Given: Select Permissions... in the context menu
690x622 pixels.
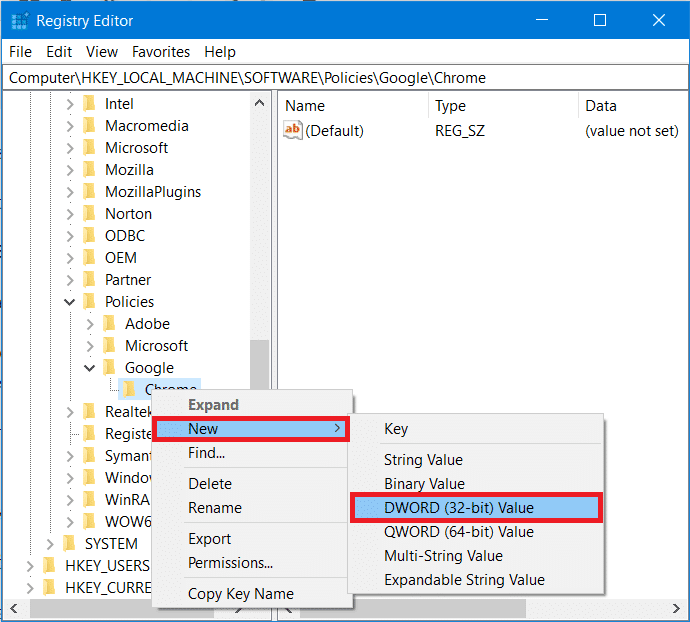Looking at the screenshot, I should [231, 563].
